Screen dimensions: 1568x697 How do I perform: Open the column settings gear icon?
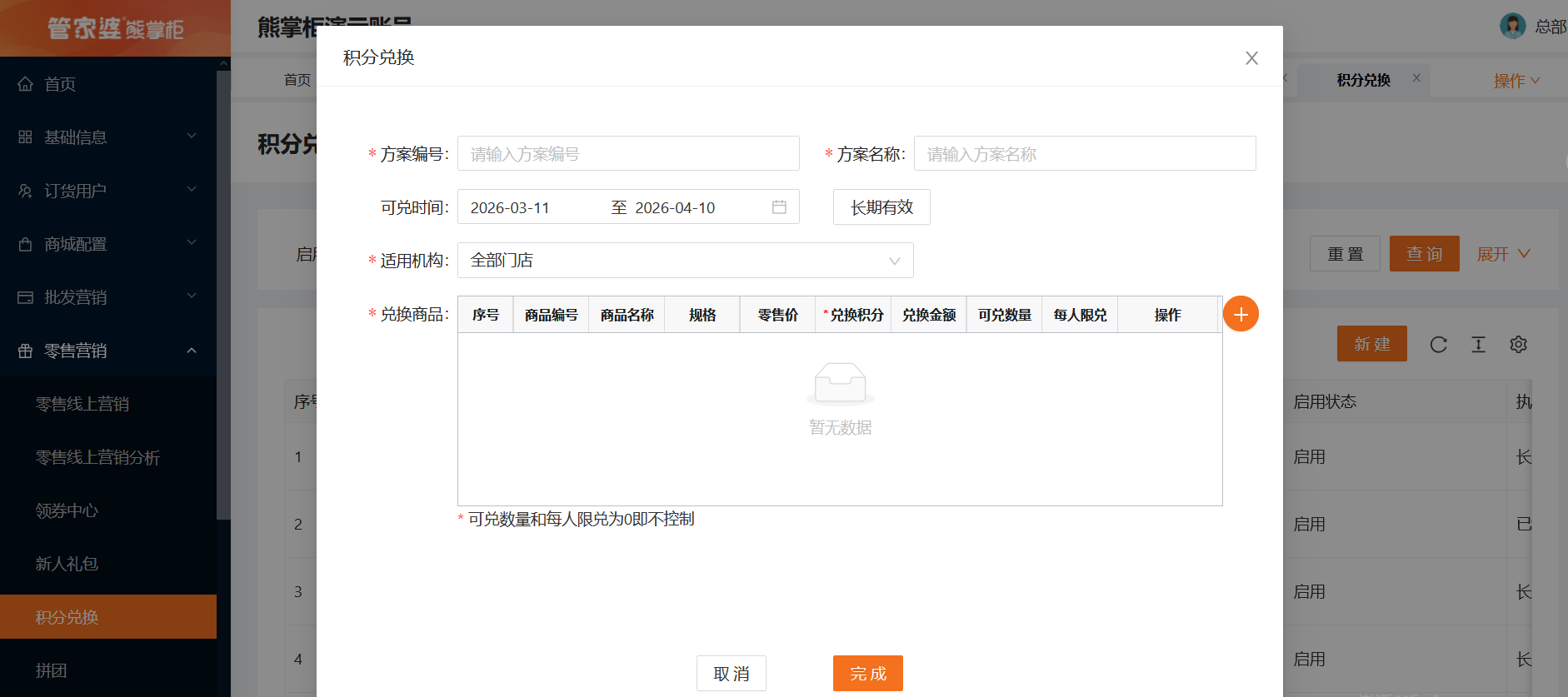[1518, 345]
